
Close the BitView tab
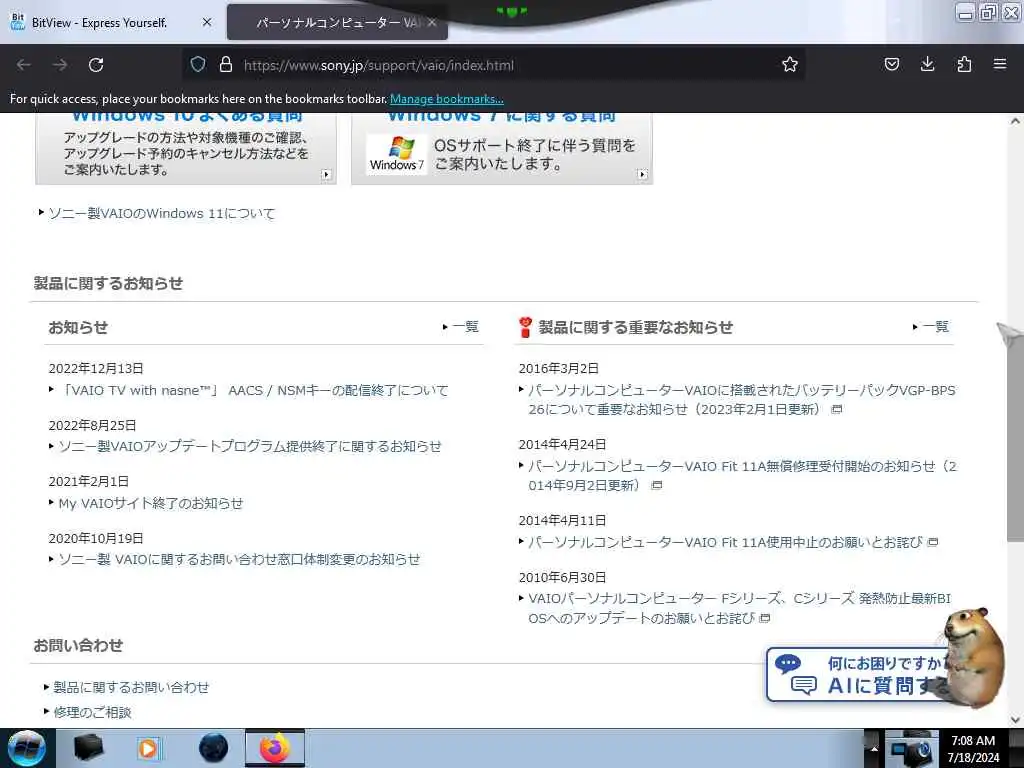point(206,22)
